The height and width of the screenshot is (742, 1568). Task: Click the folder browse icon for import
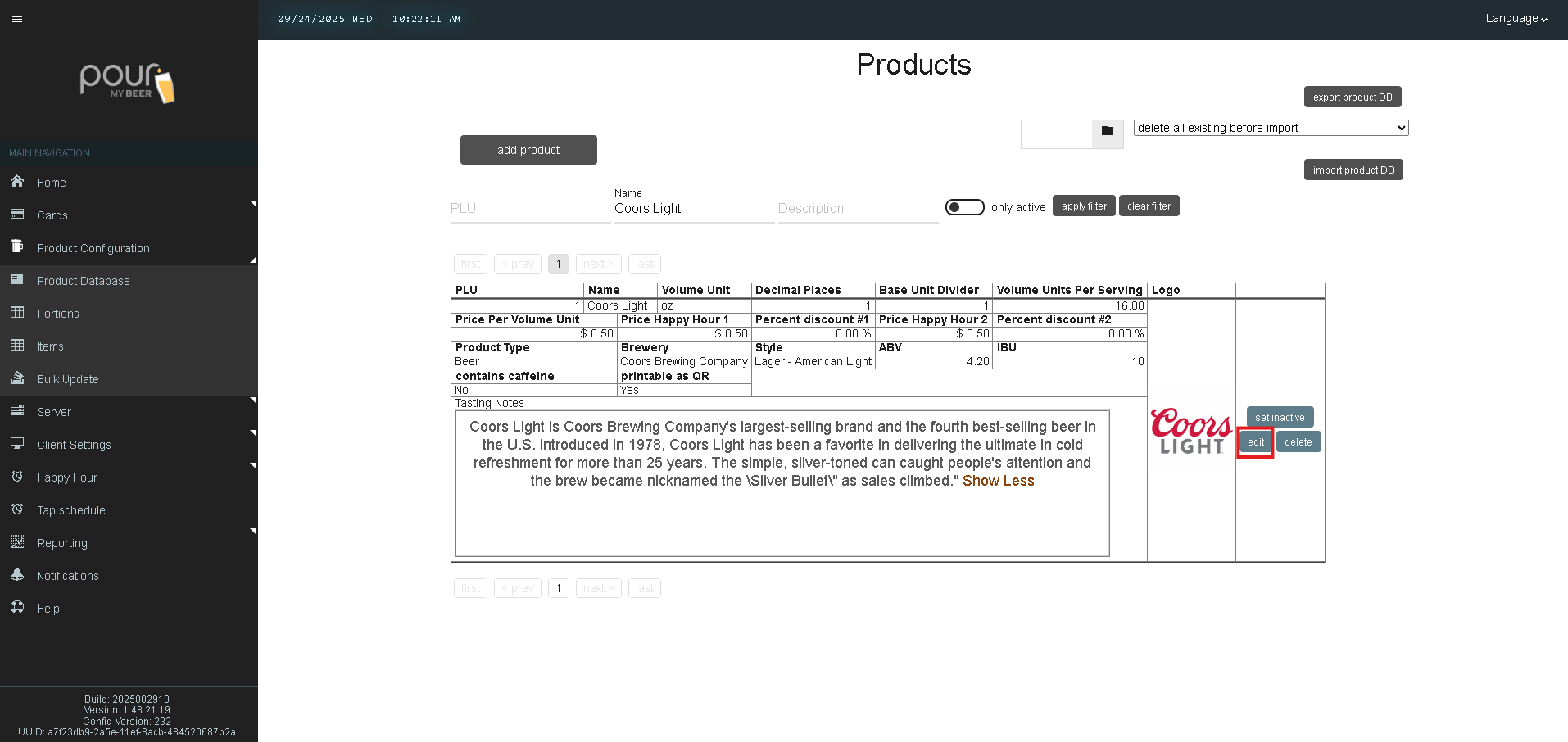tap(1108, 131)
